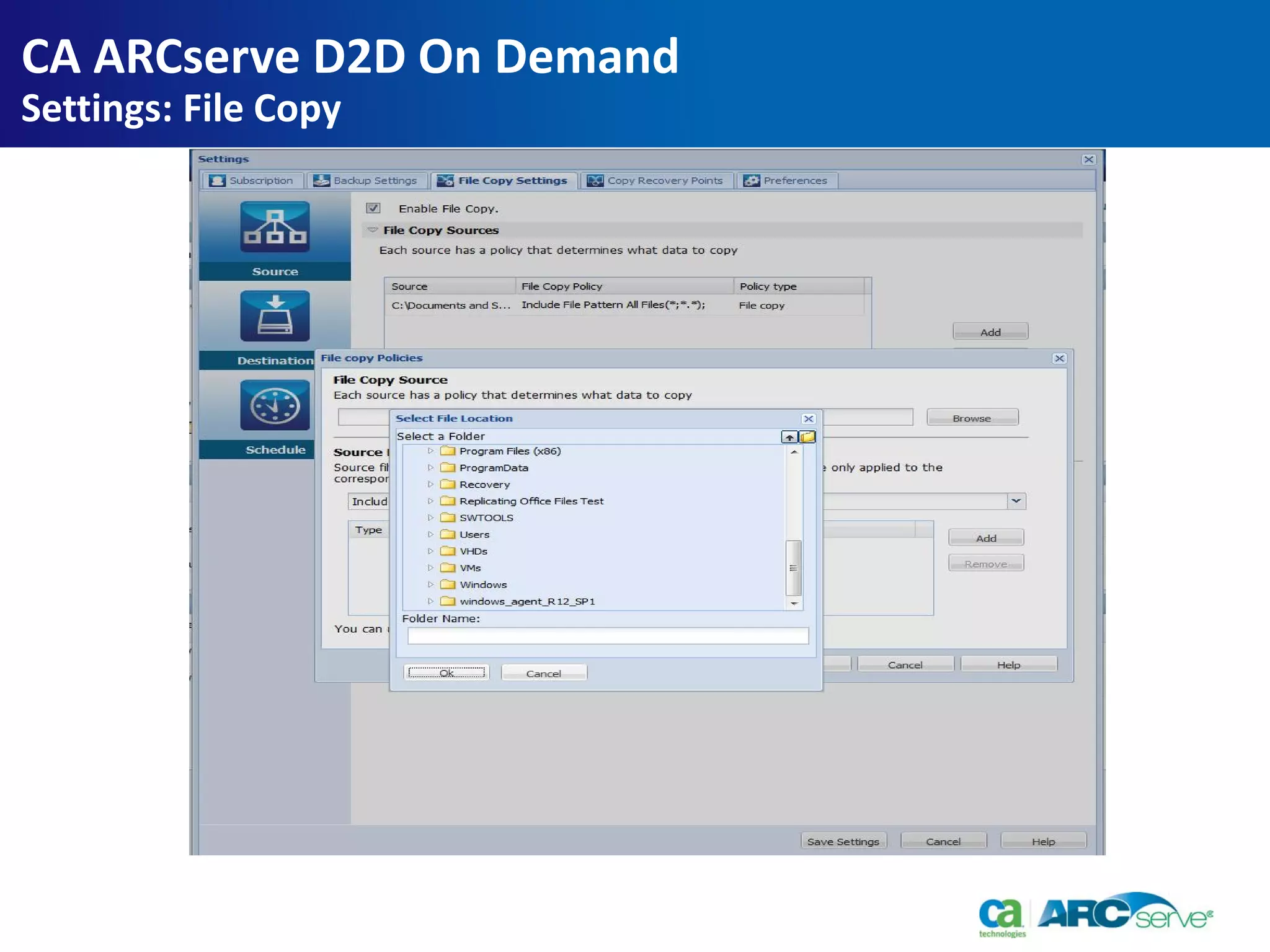Image resolution: width=1270 pixels, height=952 pixels.
Task: Select the Replicating Office Files Test folder
Action: click(594, 501)
